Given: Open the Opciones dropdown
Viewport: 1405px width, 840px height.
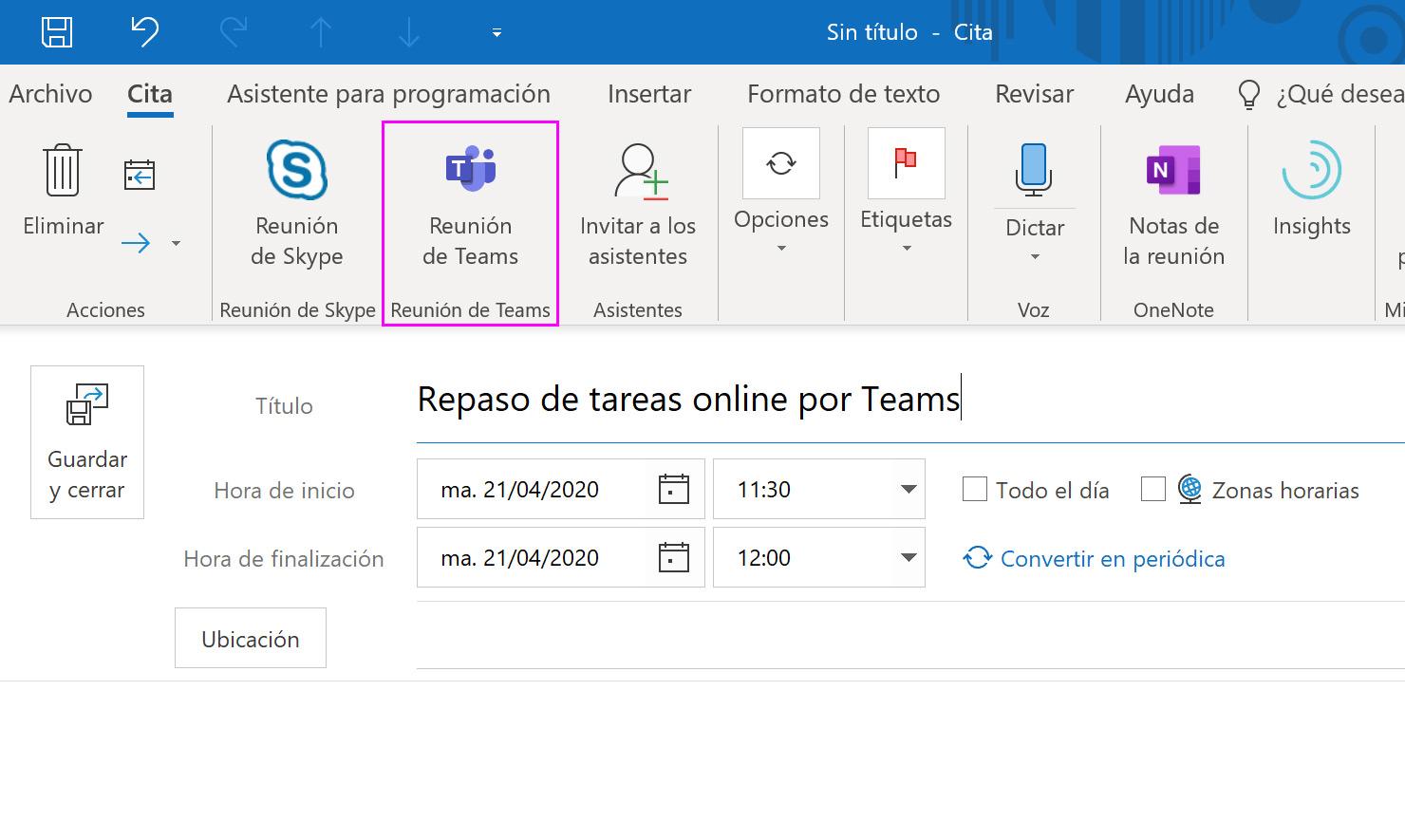Looking at the screenshot, I should 781,193.
